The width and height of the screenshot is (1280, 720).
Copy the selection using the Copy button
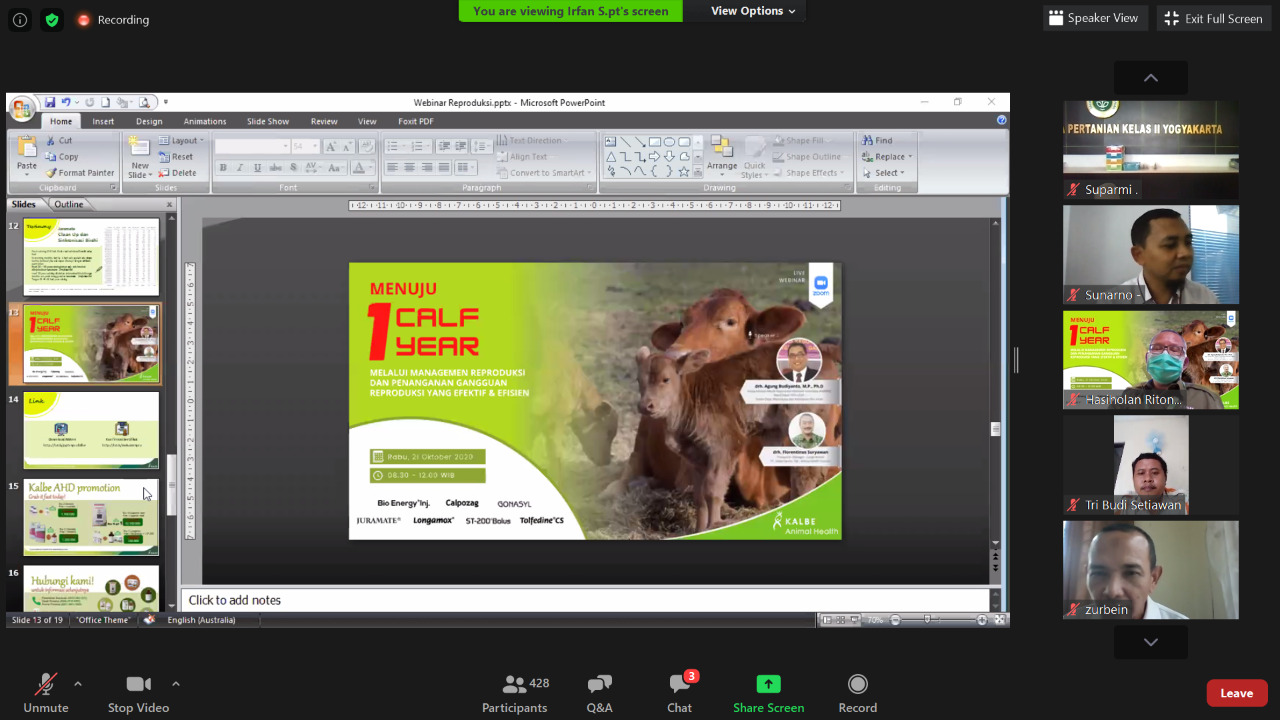point(61,157)
